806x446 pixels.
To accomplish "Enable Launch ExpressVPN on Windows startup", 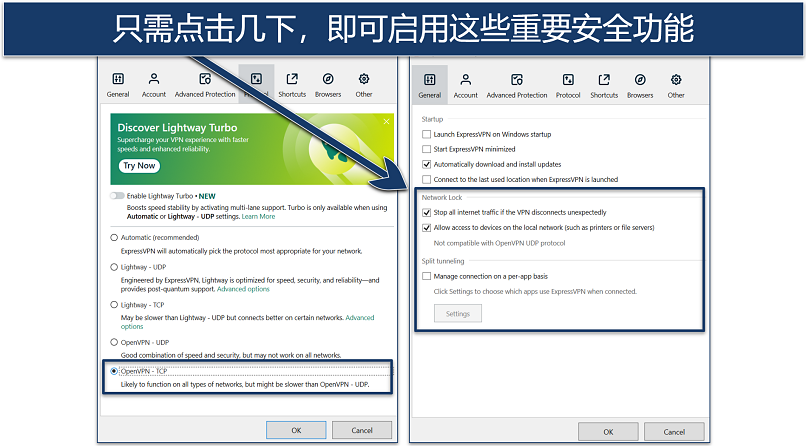I will [x=426, y=135].
